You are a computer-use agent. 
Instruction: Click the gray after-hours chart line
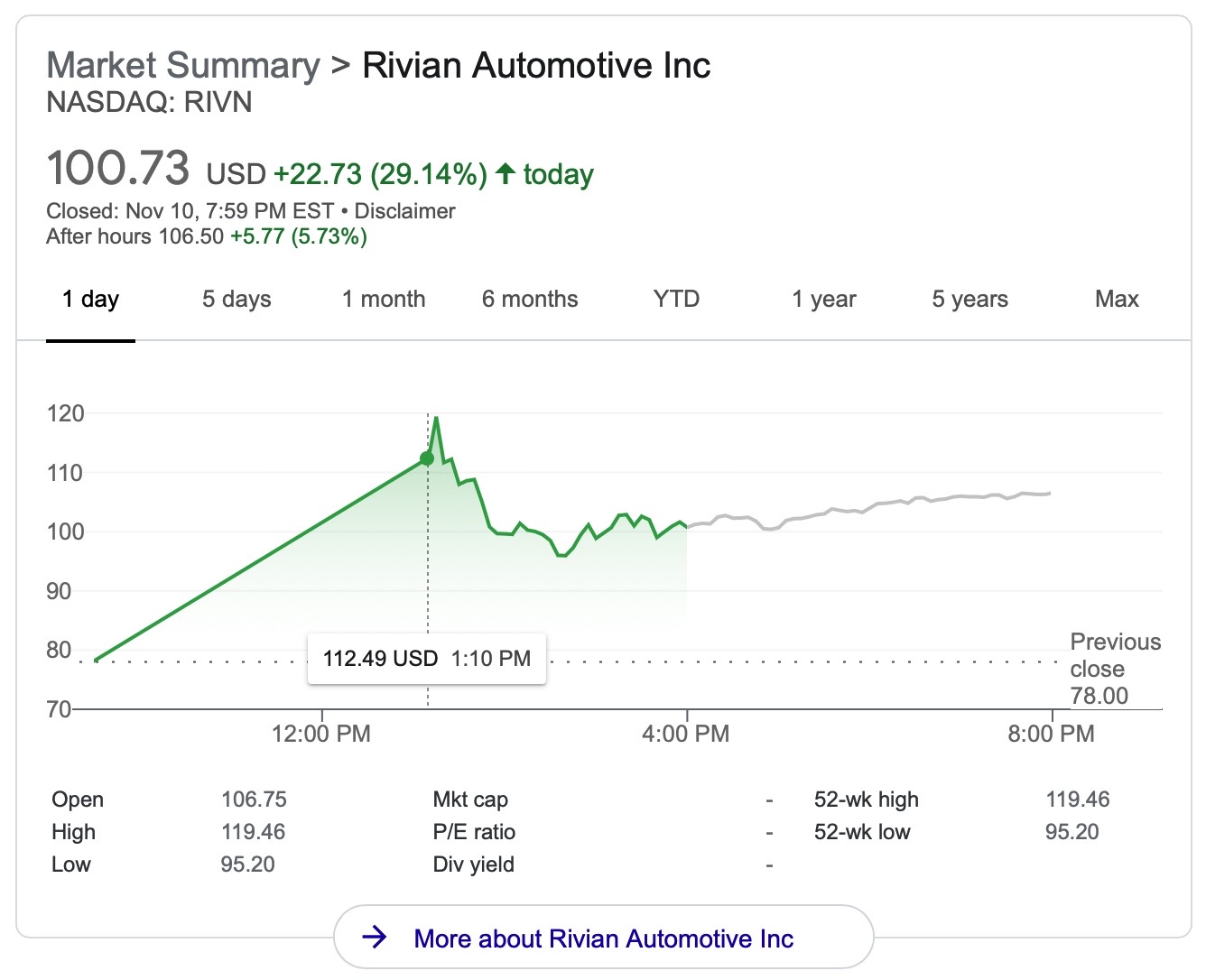coord(867,508)
